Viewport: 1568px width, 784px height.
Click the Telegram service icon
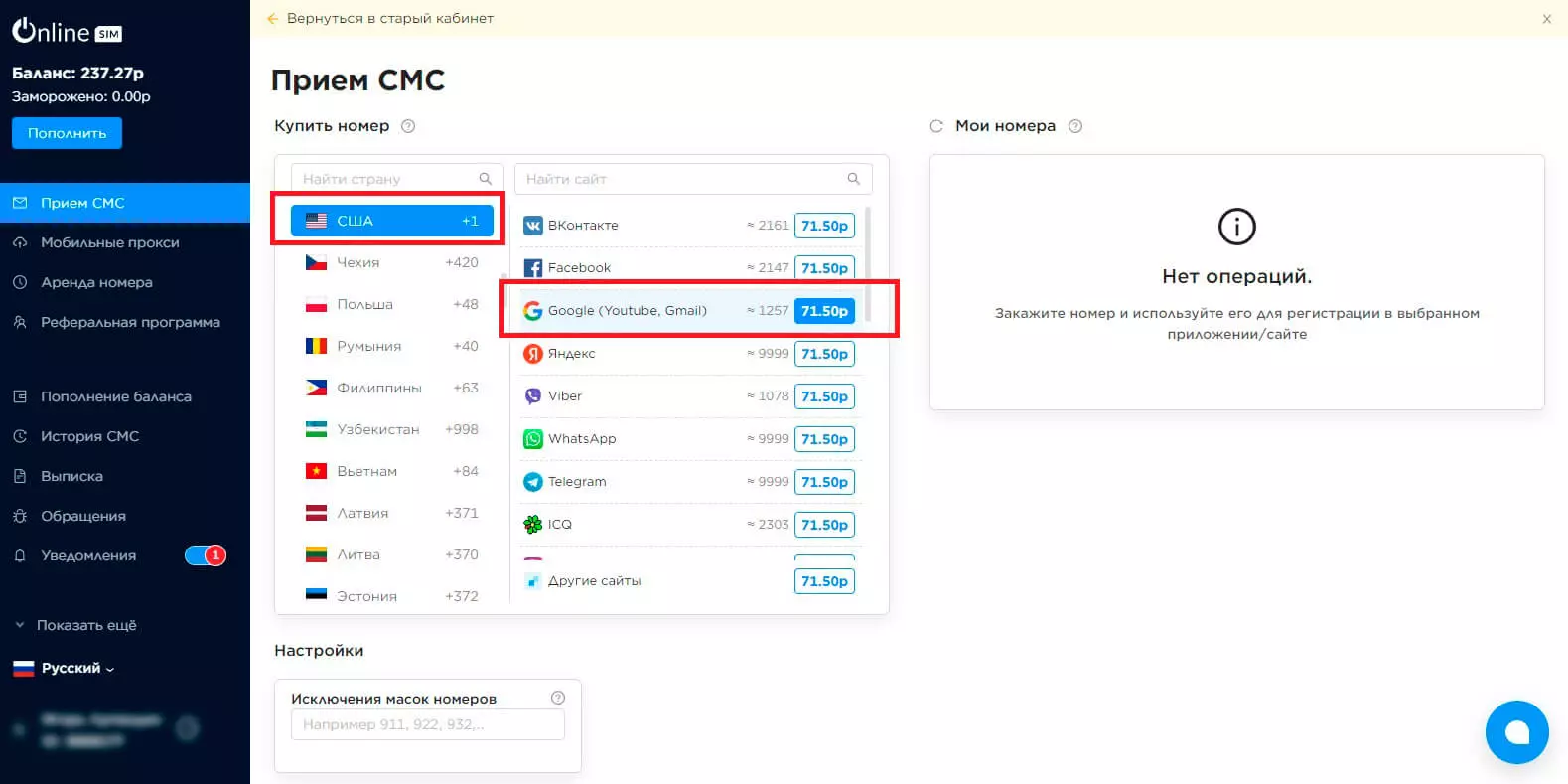point(533,482)
